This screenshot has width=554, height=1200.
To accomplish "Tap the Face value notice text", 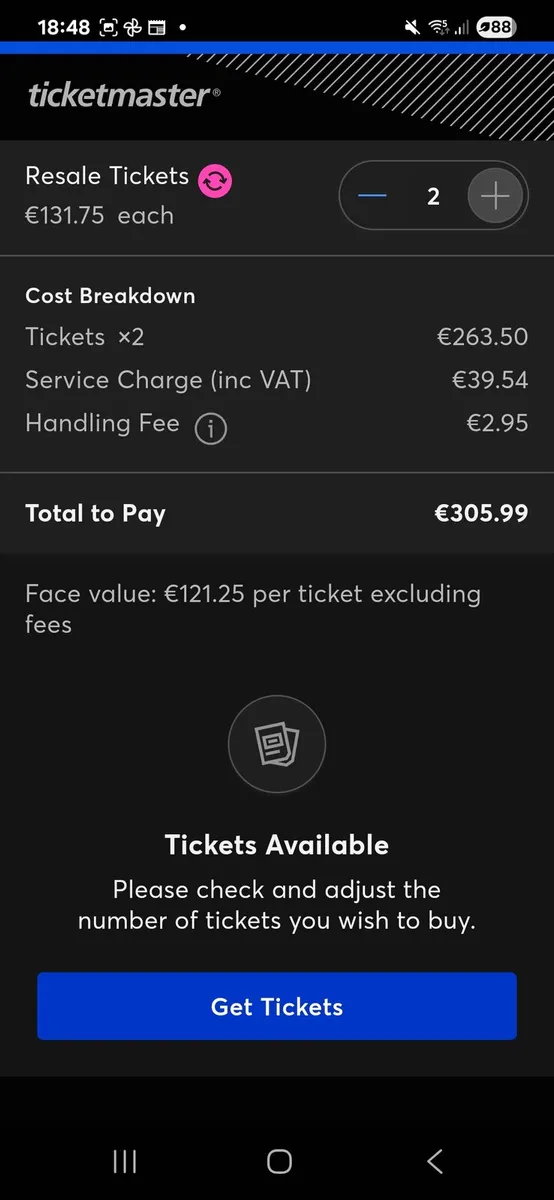I will (253, 608).
